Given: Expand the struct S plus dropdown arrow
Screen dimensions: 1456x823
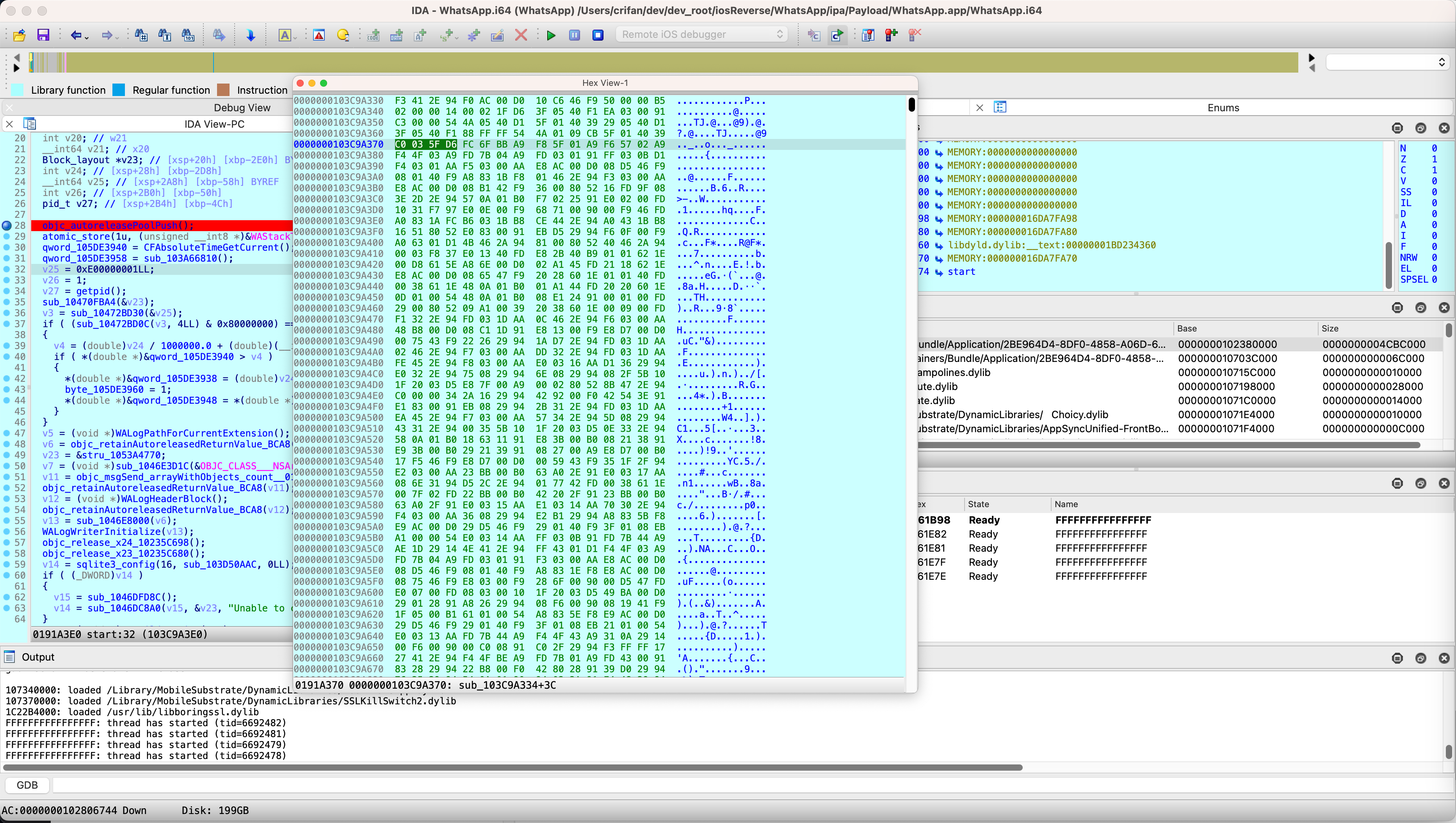Looking at the screenshot, I should pos(457,37).
